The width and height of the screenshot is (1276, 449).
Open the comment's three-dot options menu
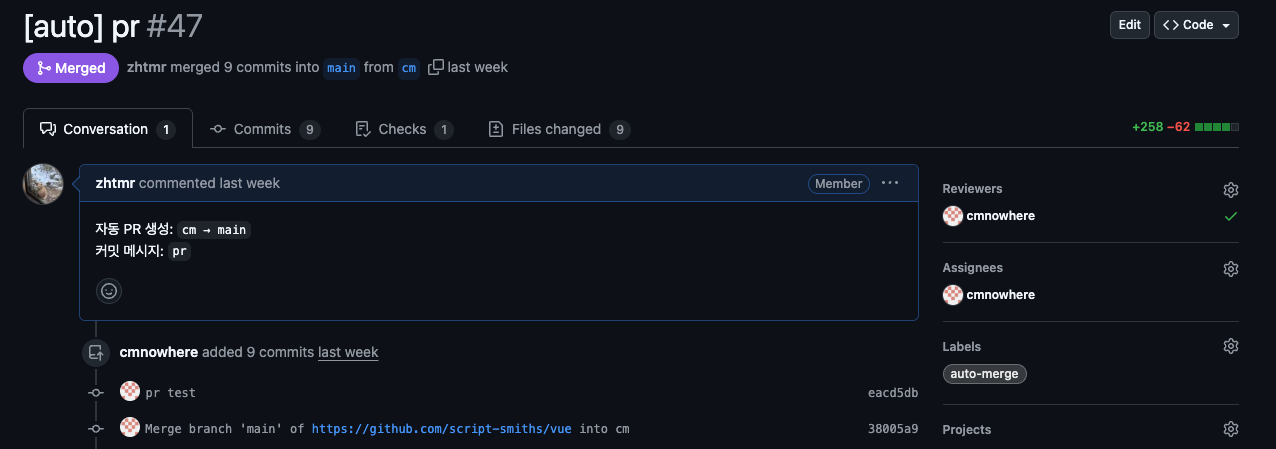pos(890,183)
